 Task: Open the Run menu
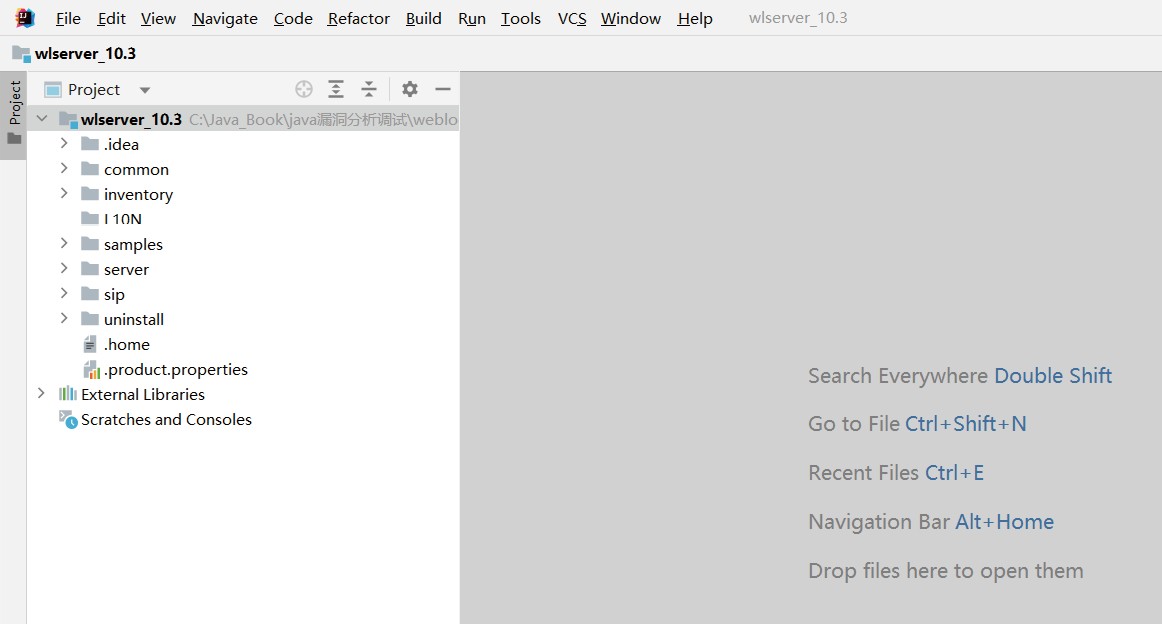tap(472, 19)
